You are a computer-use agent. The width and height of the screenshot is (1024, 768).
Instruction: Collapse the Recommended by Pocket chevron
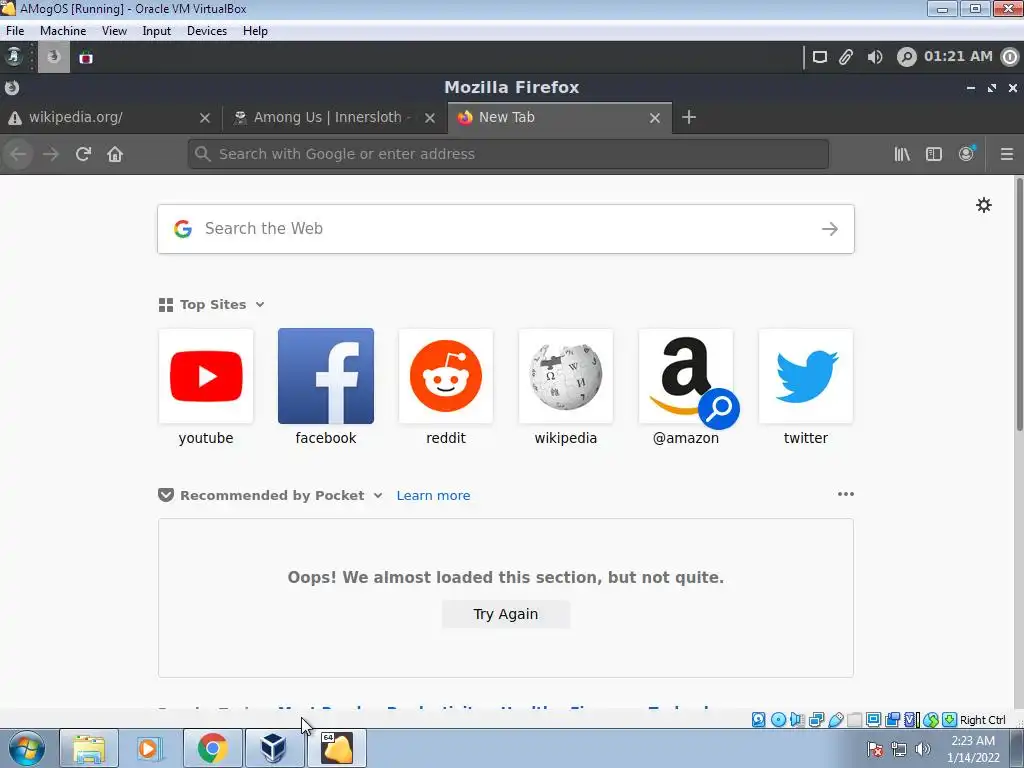click(377, 495)
